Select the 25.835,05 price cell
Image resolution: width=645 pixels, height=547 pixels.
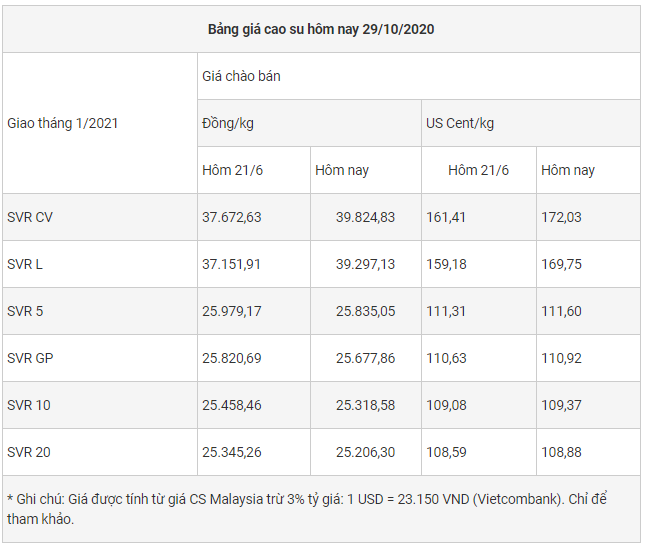(x=365, y=311)
